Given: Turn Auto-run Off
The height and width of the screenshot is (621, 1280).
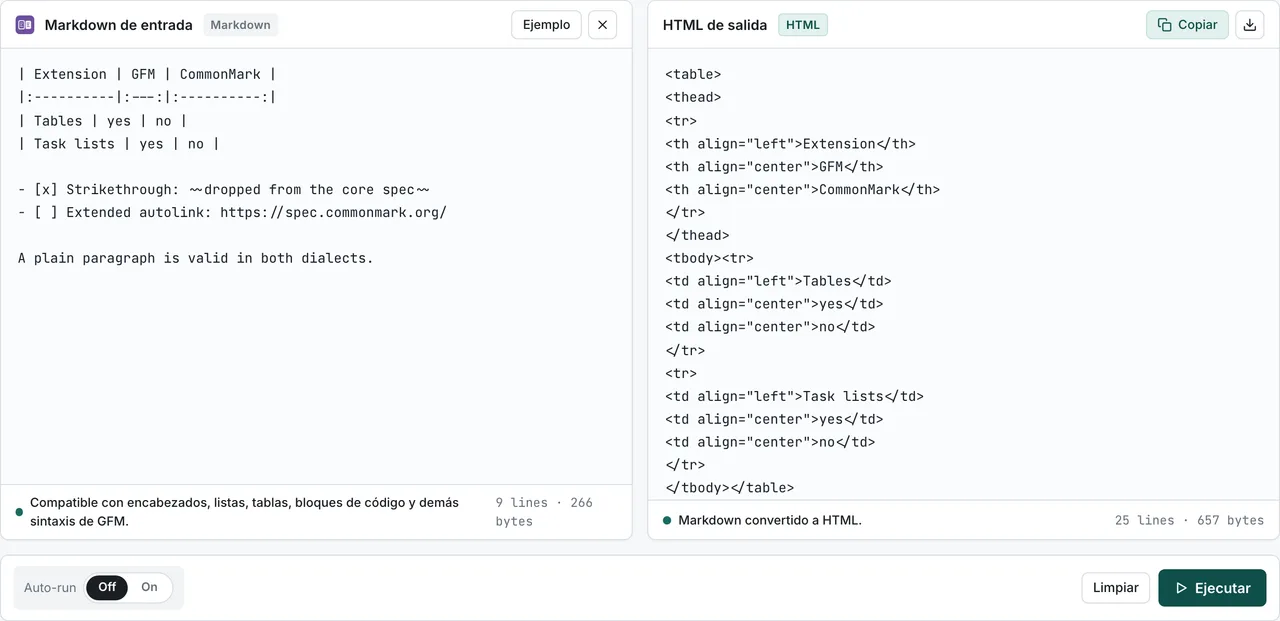Looking at the screenshot, I should pos(107,588).
